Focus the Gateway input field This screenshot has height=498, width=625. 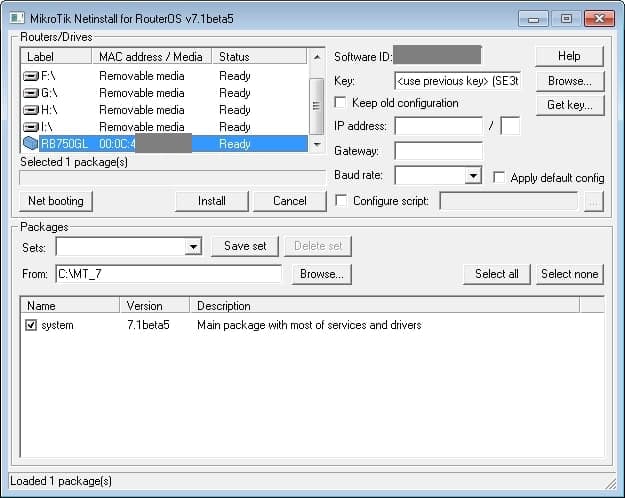click(438, 151)
